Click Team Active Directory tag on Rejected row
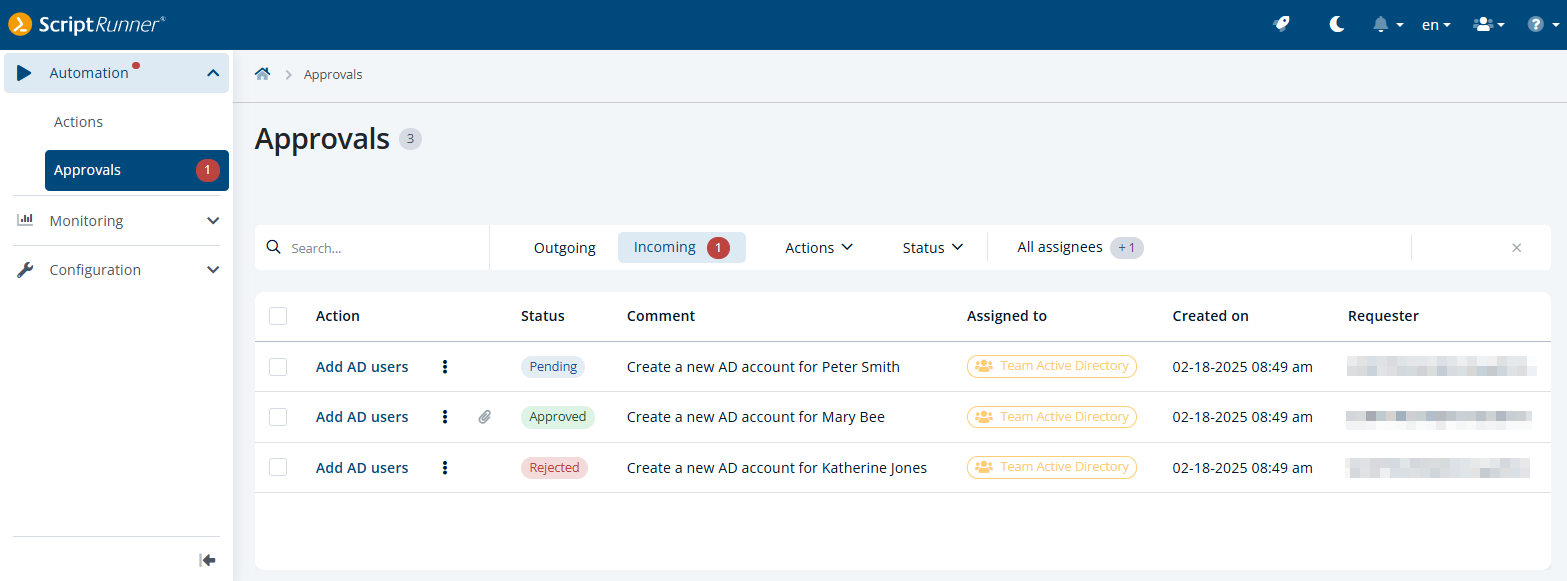This screenshot has height=581, width=1567. point(1051,467)
